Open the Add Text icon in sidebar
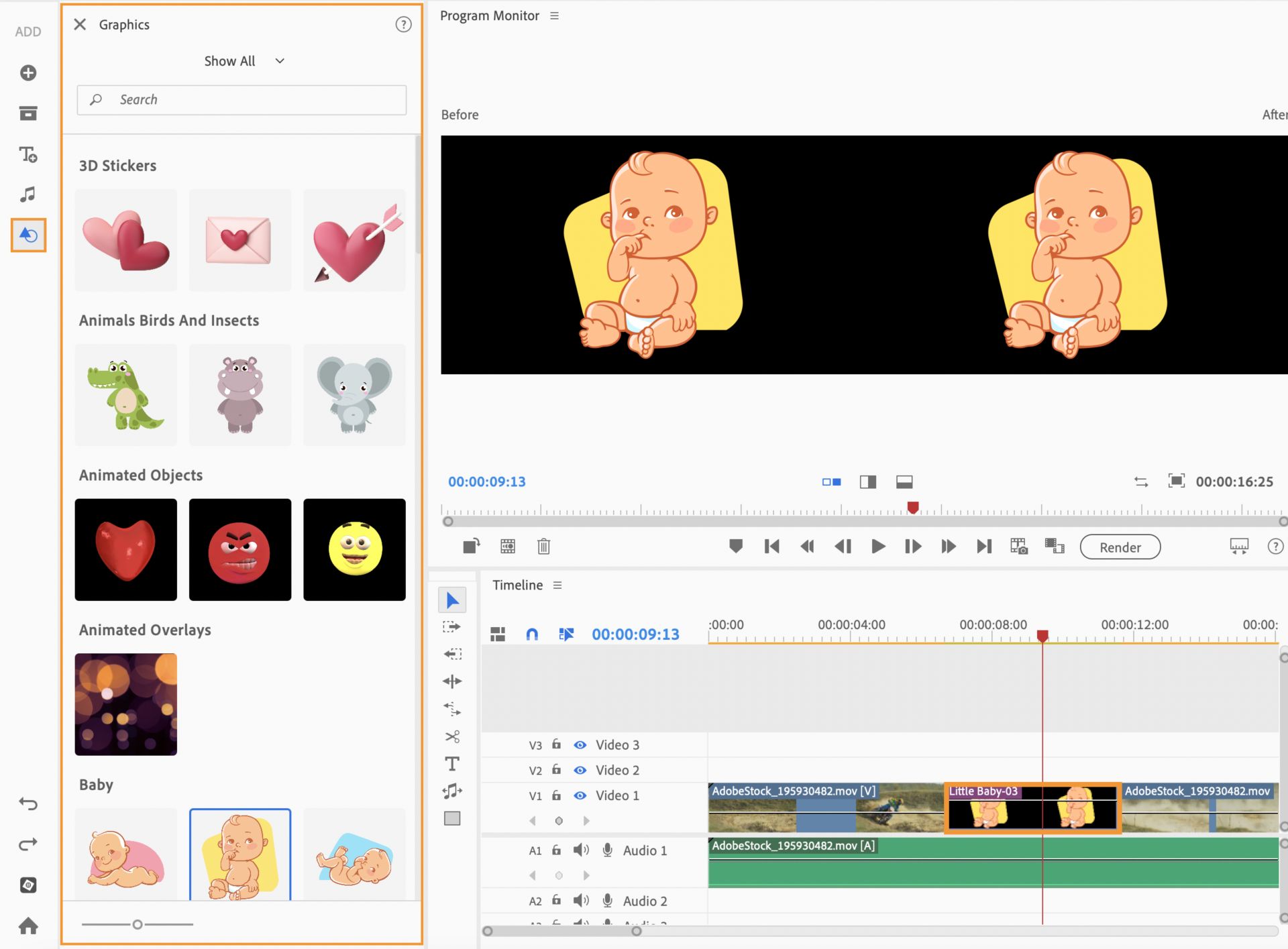 click(x=28, y=154)
